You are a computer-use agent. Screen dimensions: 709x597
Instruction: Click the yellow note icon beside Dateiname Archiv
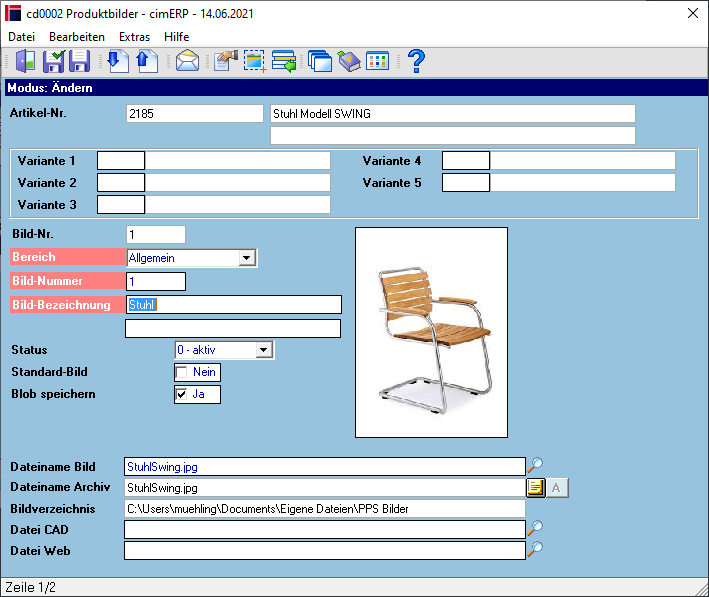pos(535,488)
